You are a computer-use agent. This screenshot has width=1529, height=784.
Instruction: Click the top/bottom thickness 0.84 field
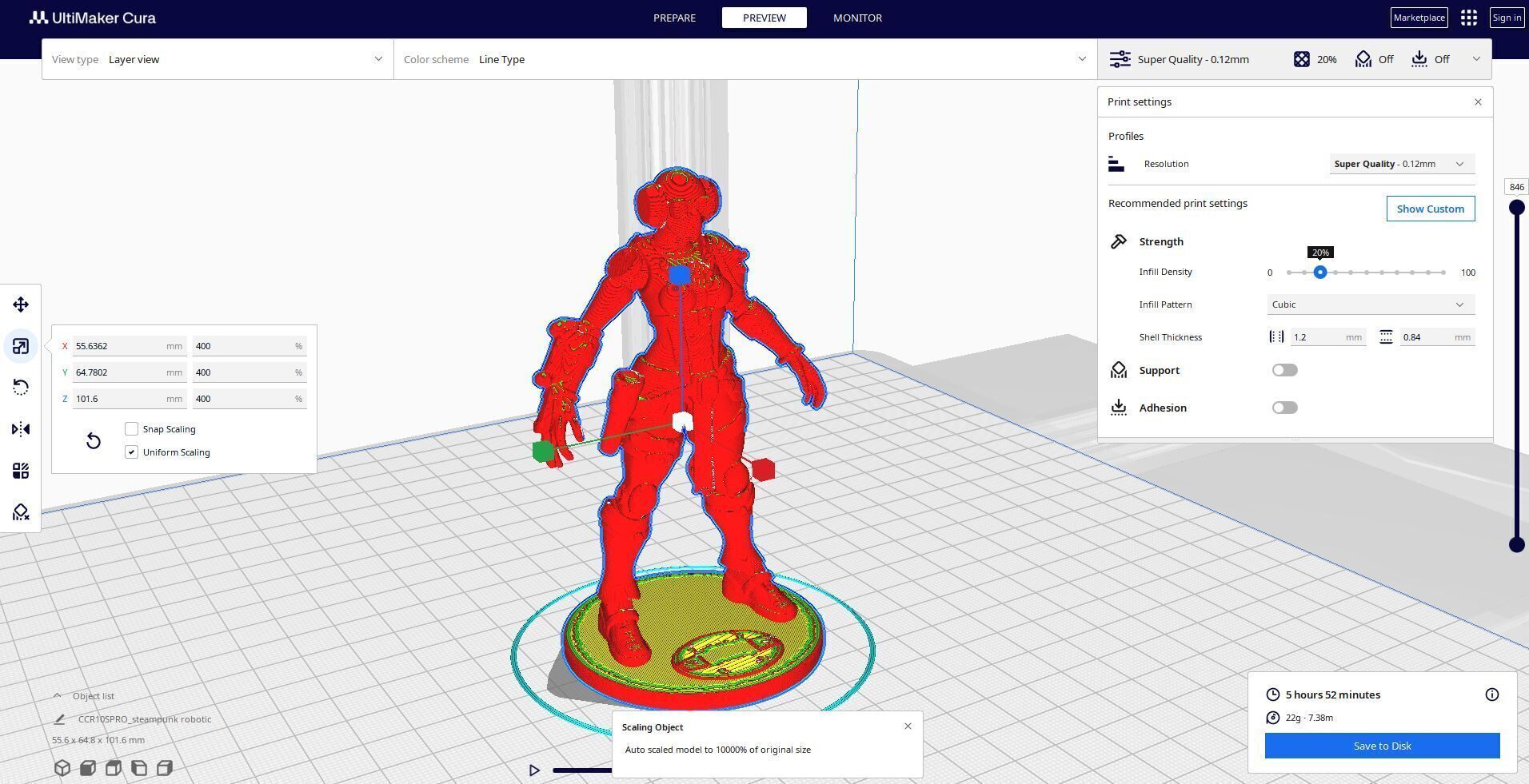[1437, 337]
